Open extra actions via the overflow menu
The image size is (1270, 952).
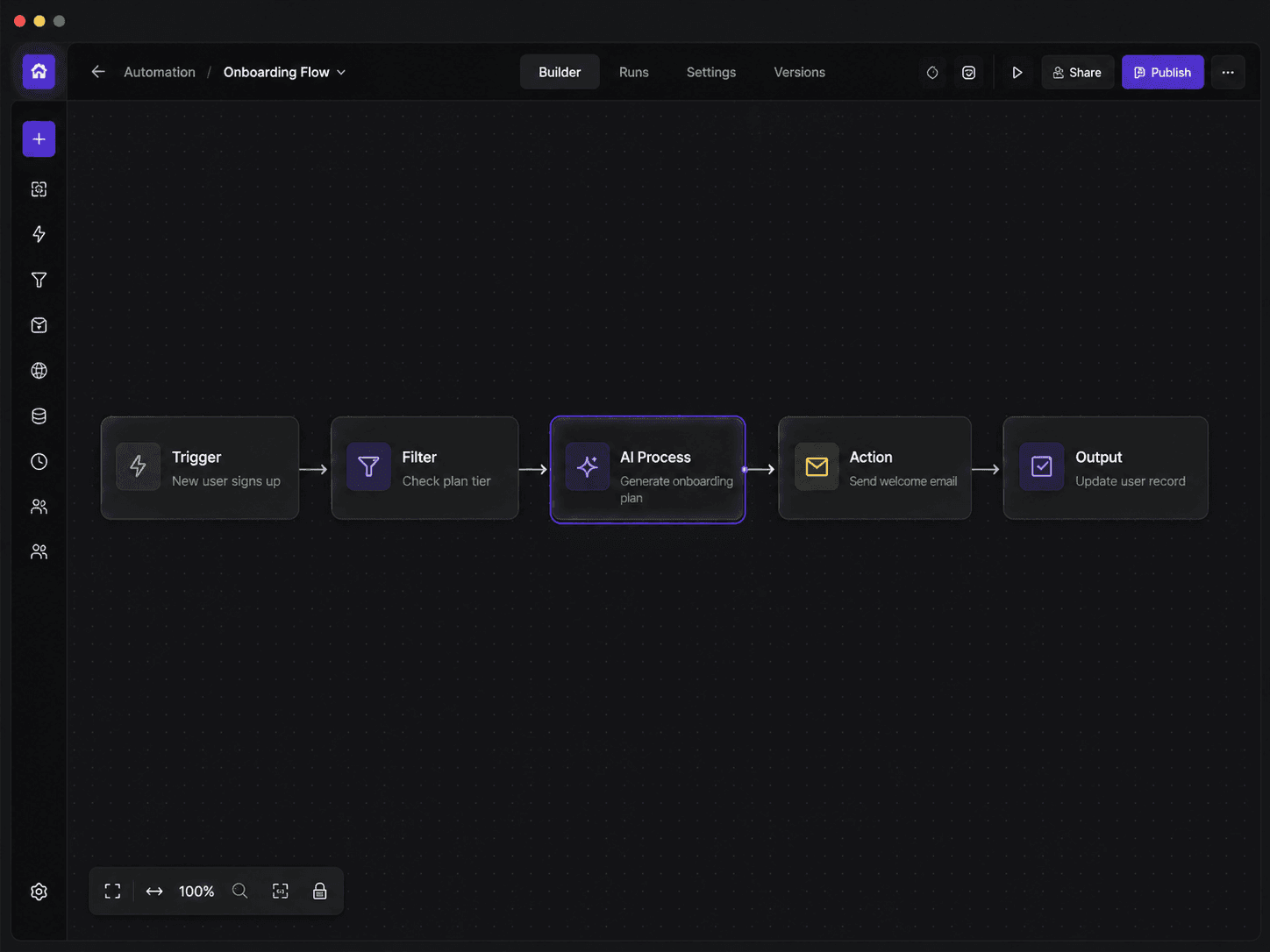1228,72
